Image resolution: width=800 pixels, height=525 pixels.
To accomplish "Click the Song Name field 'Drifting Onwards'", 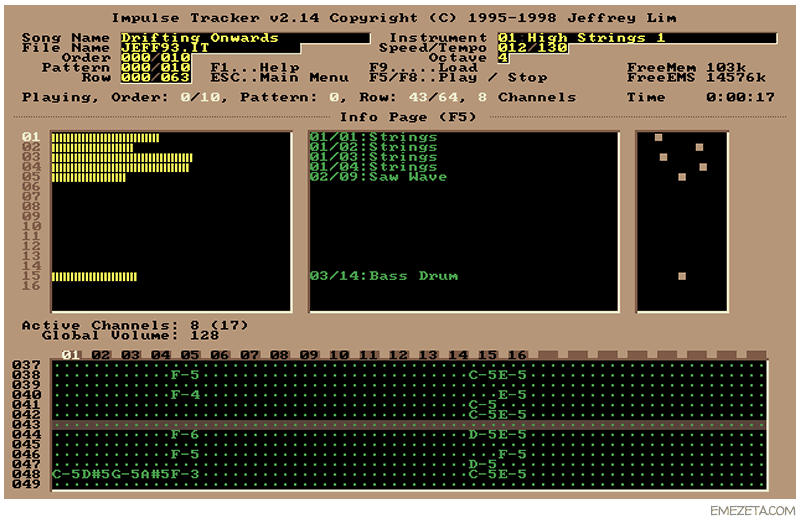I will click(x=245, y=38).
